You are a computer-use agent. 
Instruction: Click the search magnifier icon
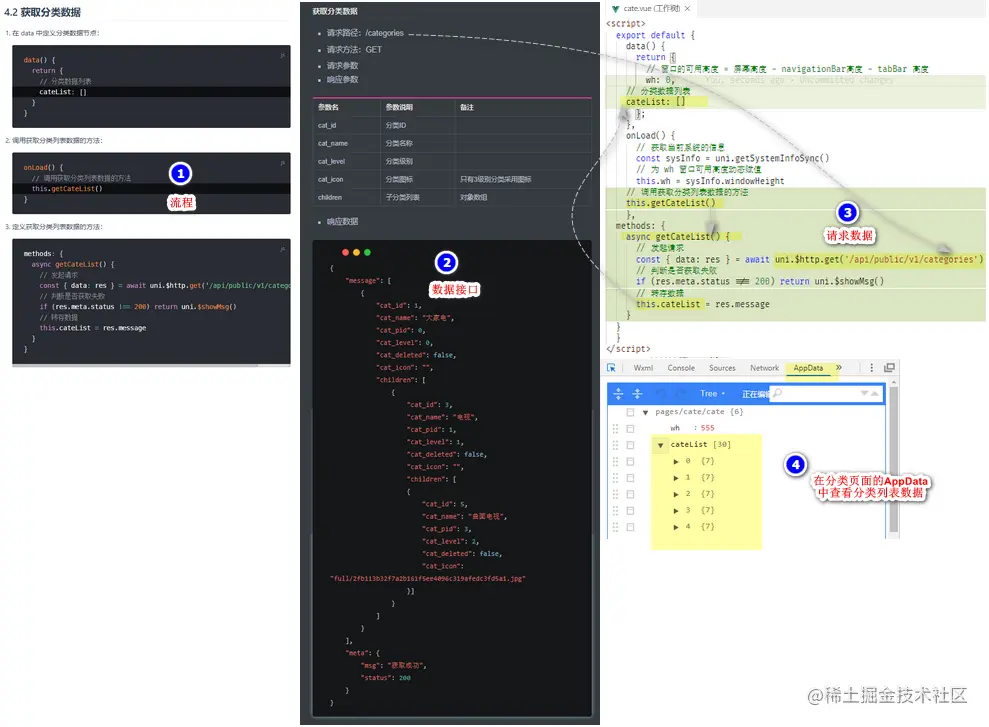tap(778, 393)
